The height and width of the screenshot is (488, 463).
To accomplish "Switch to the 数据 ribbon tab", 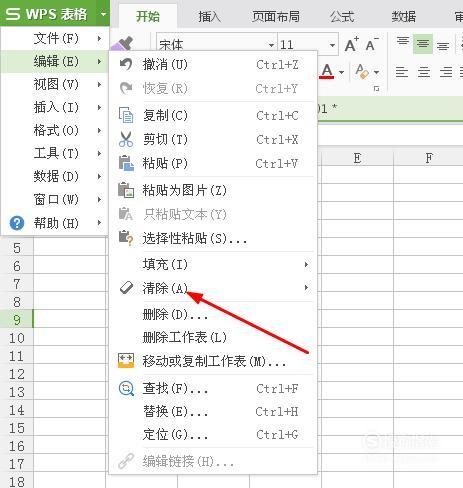I will 404,16.
